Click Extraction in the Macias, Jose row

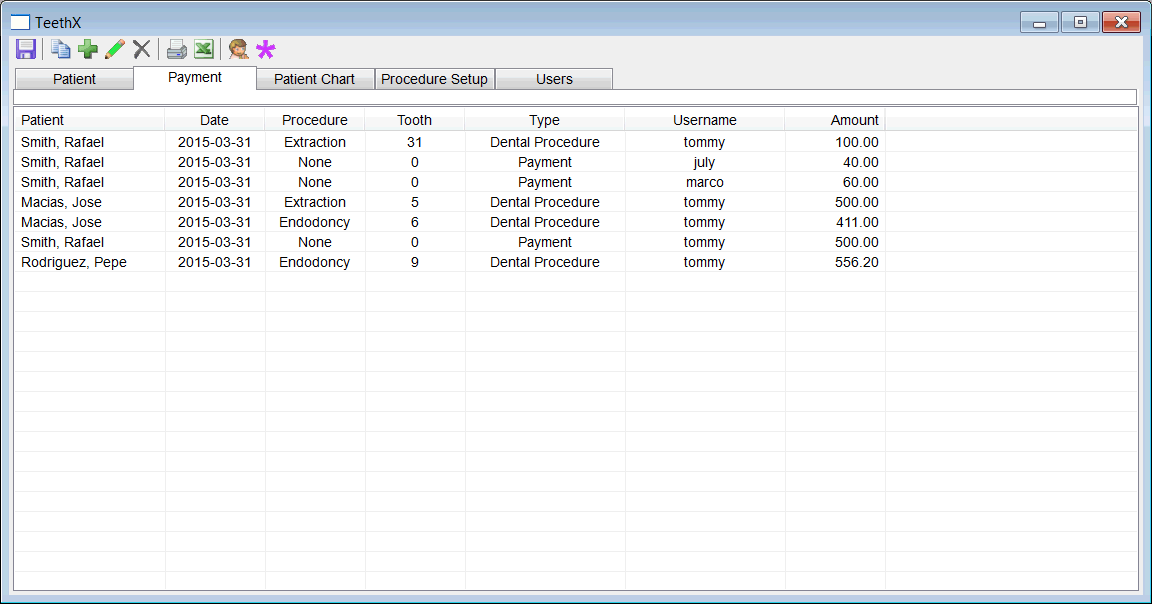click(314, 202)
